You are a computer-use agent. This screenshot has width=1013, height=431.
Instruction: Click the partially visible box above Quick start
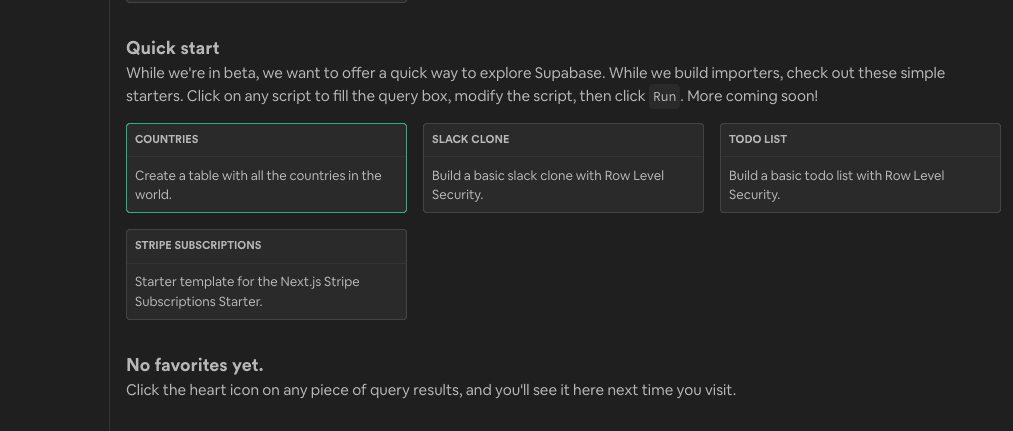click(x=266, y=1)
